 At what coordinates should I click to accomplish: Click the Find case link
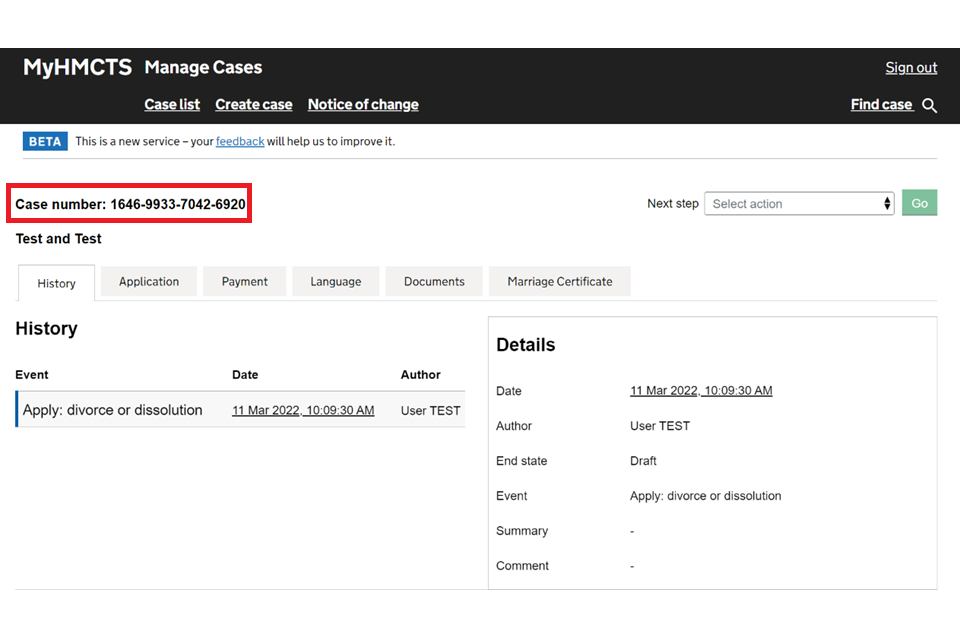(x=881, y=105)
